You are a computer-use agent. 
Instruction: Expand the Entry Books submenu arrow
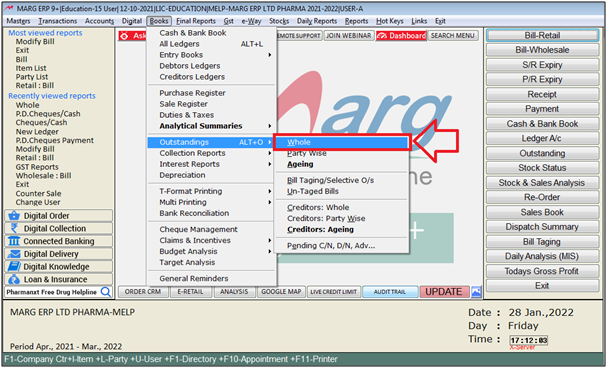click(x=269, y=55)
